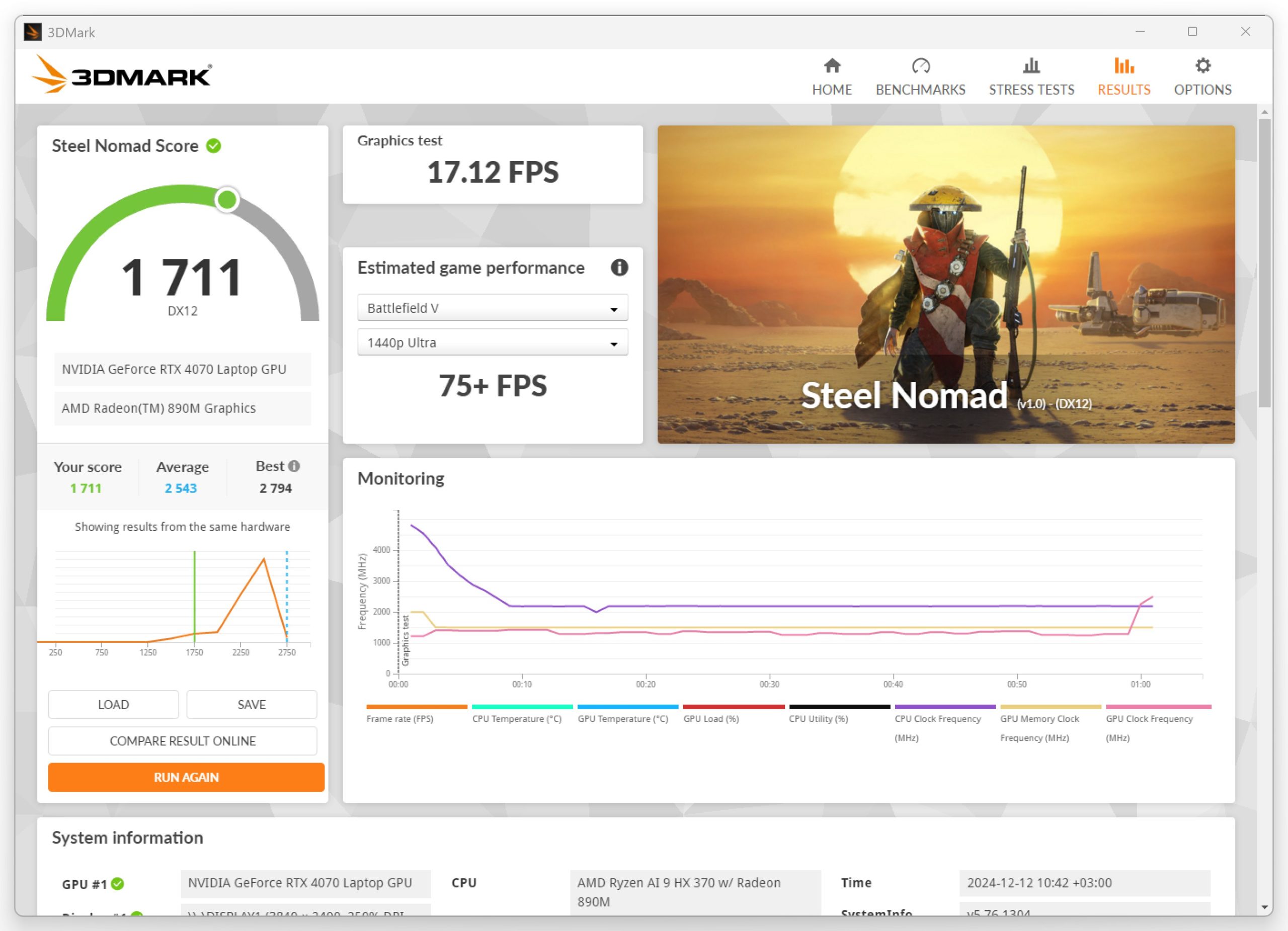Open the Battlefield V game dropdown
The width and height of the screenshot is (1288, 931).
493,308
